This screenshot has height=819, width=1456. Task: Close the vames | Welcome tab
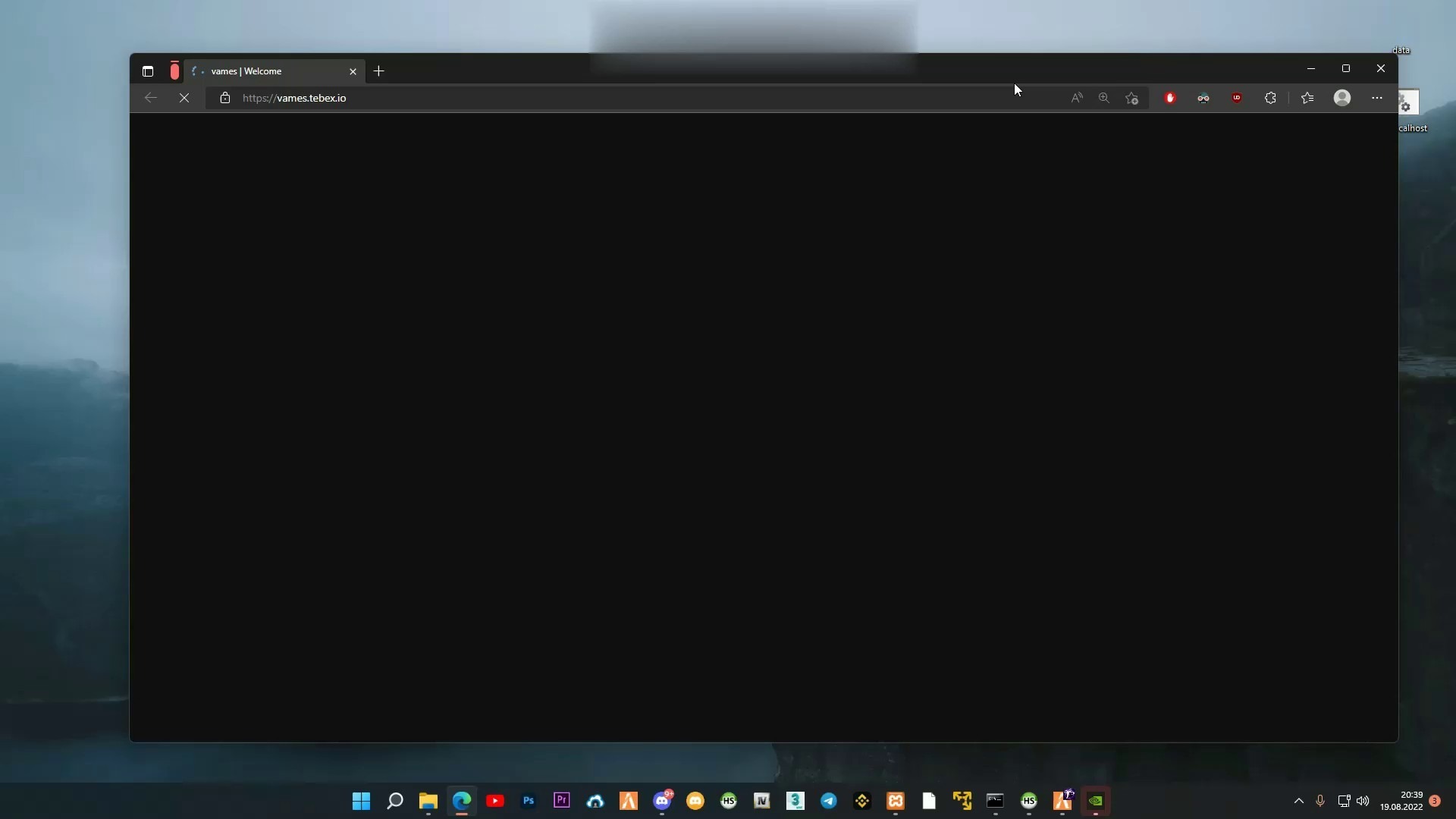coord(353,71)
